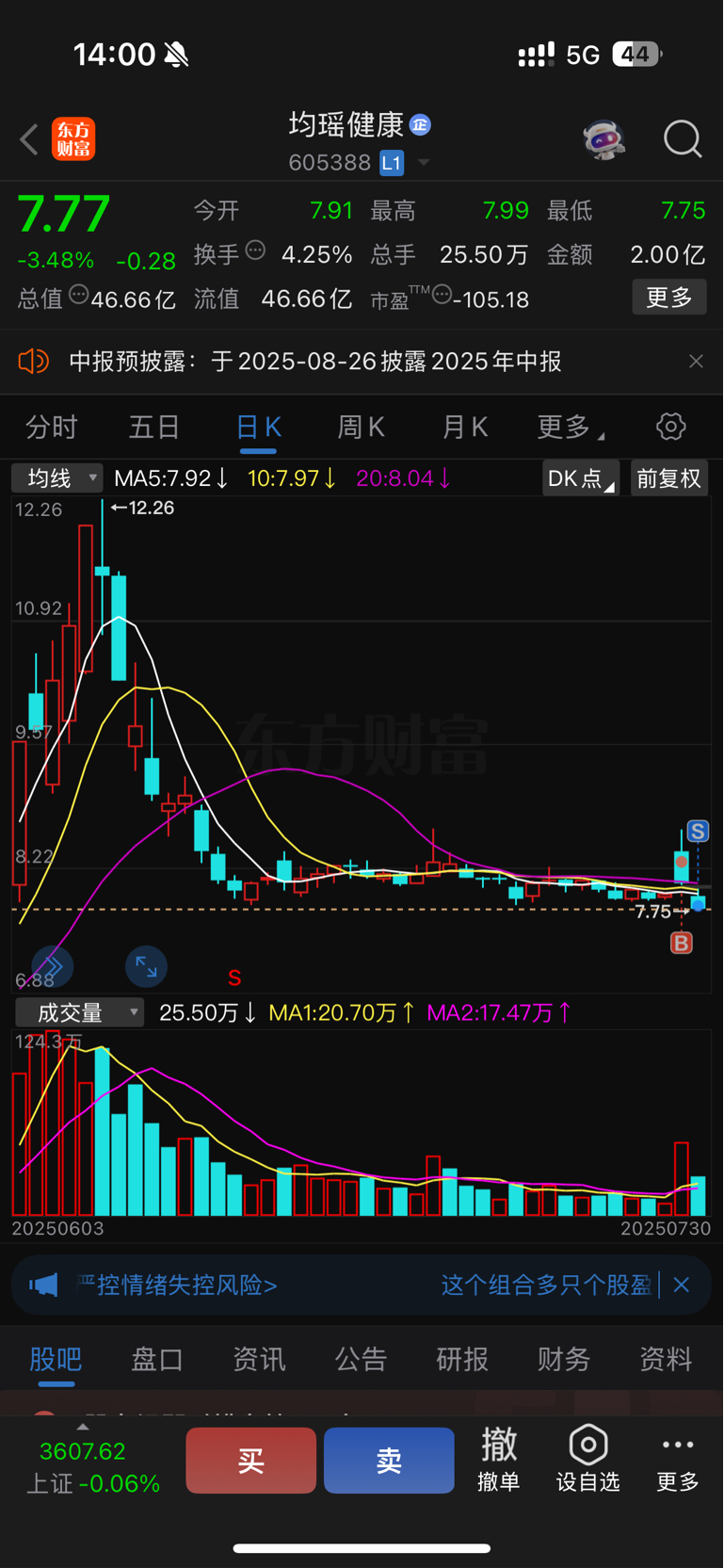Switch to 五日 chart tab

(154, 428)
